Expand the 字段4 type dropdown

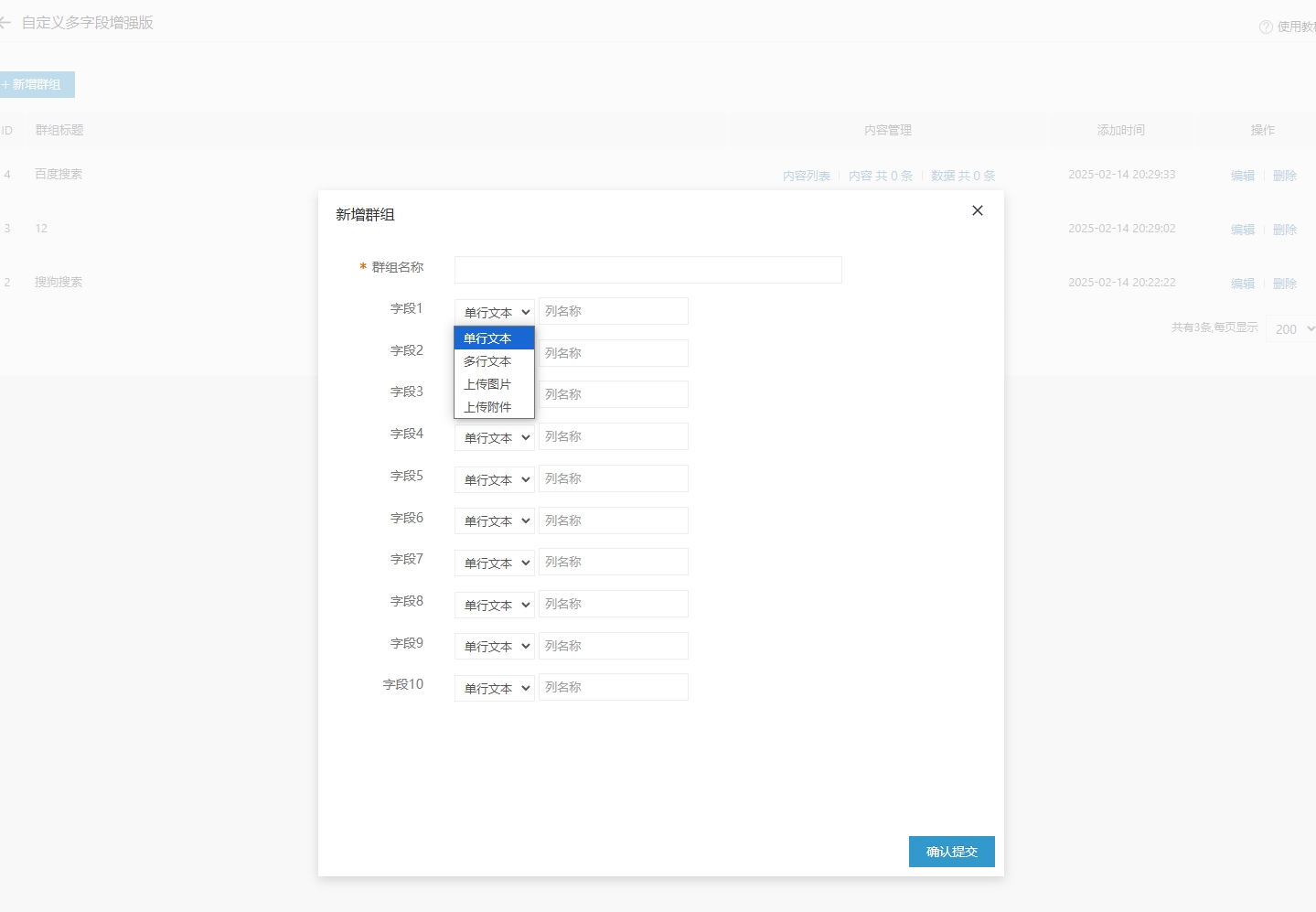pyautogui.click(x=495, y=437)
